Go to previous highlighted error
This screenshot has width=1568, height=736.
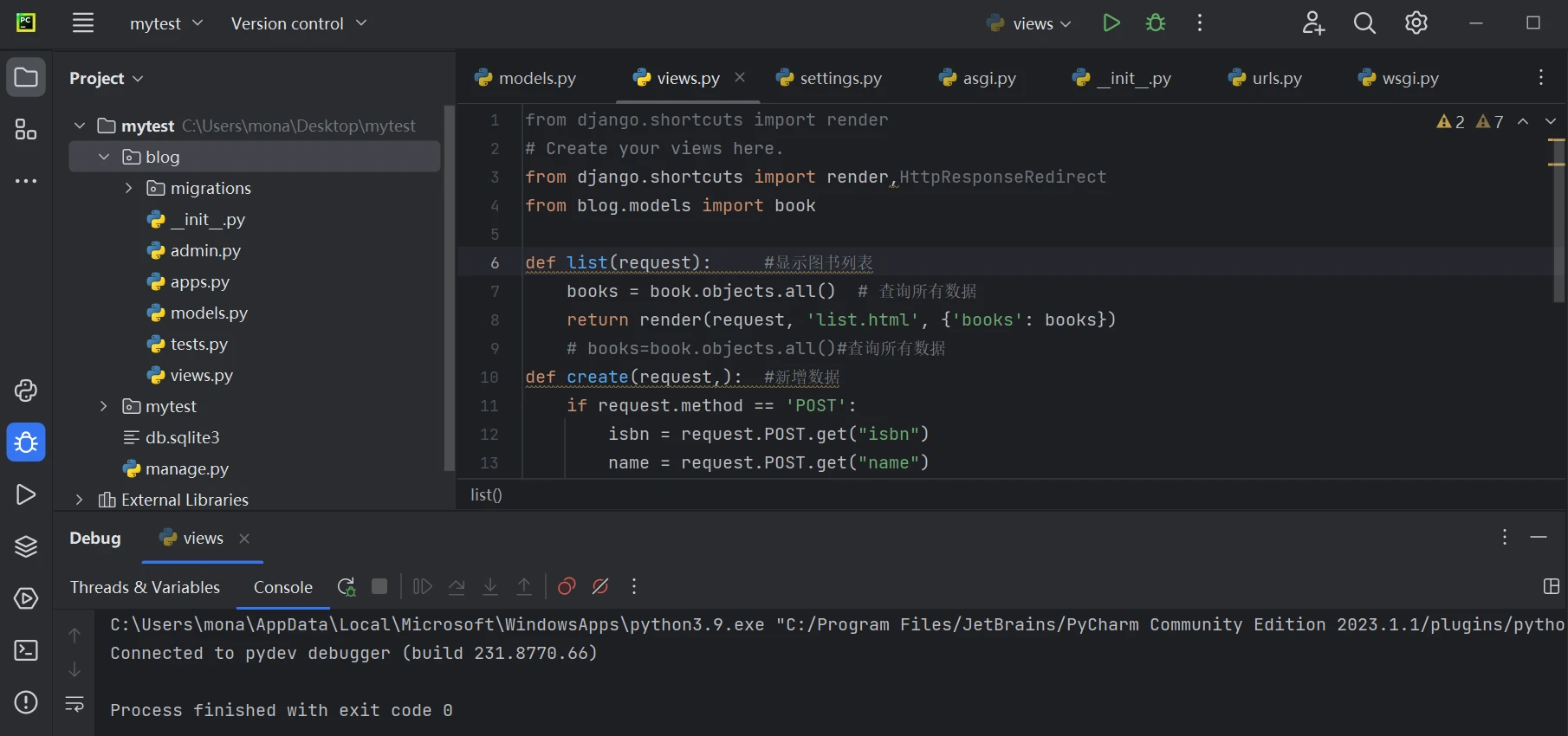[x=1523, y=122]
